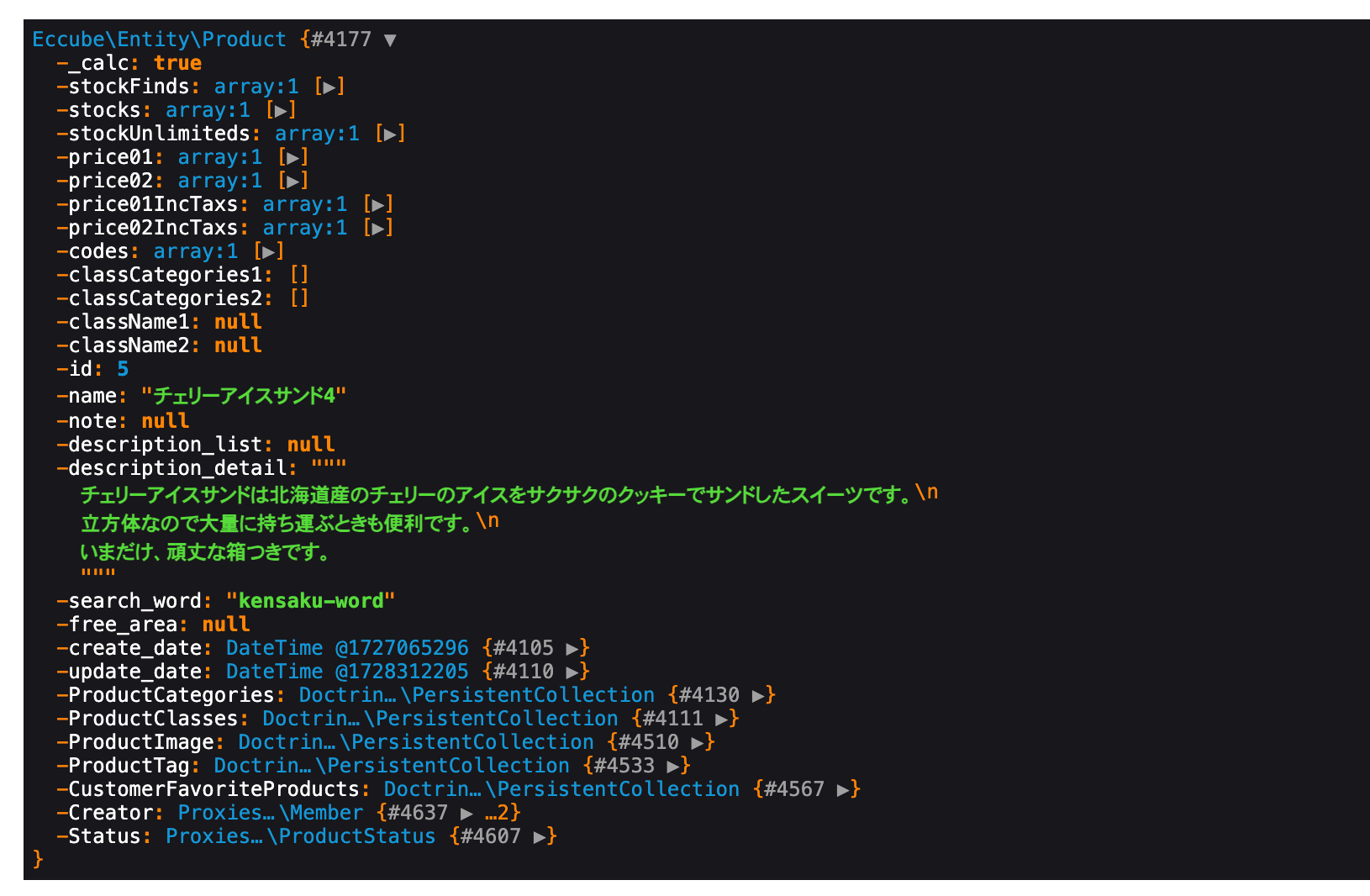This screenshot has width=1370, height=896.
Task: Click the note null value
Action: pos(165,421)
